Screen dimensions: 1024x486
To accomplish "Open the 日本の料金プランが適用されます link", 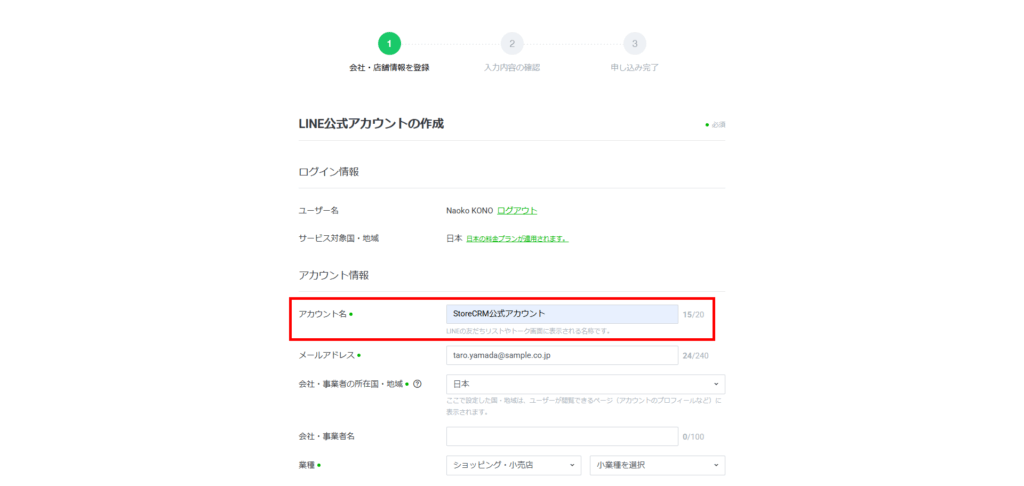I will (517, 239).
